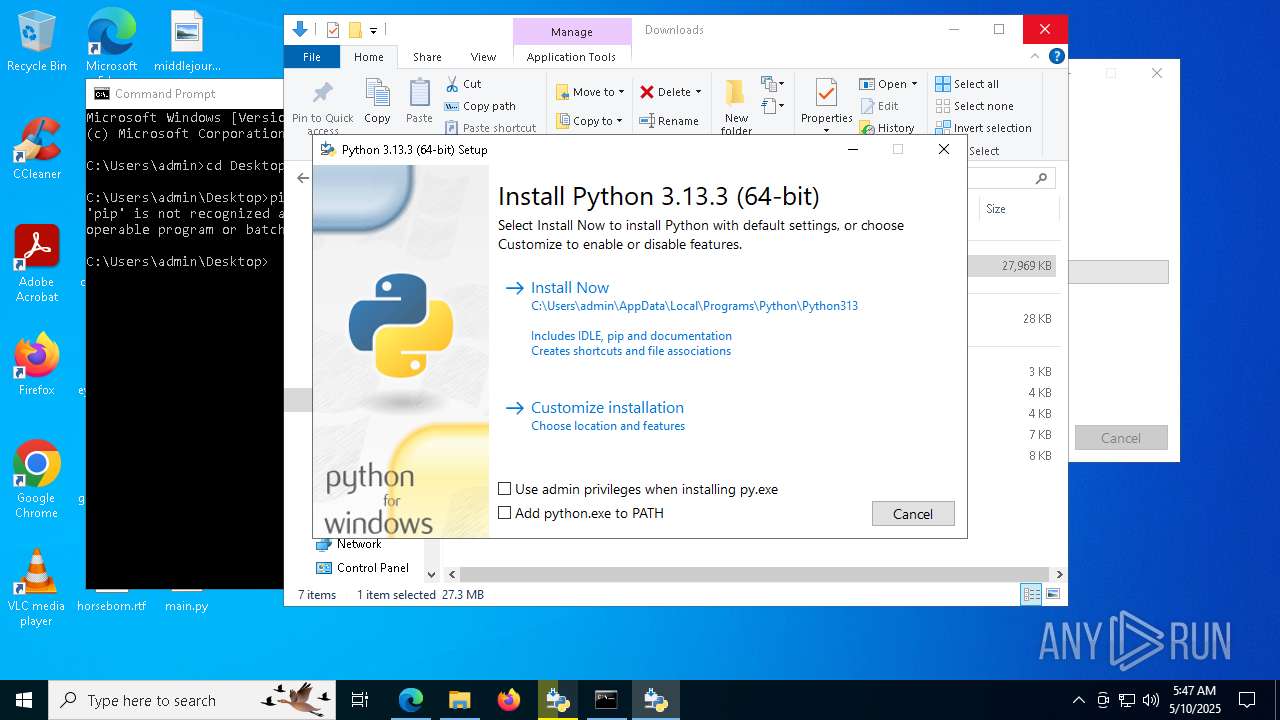Click Properties icon in Quick Access Toolbar
Viewport: 1280px width, 720px height.
[x=333, y=30]
